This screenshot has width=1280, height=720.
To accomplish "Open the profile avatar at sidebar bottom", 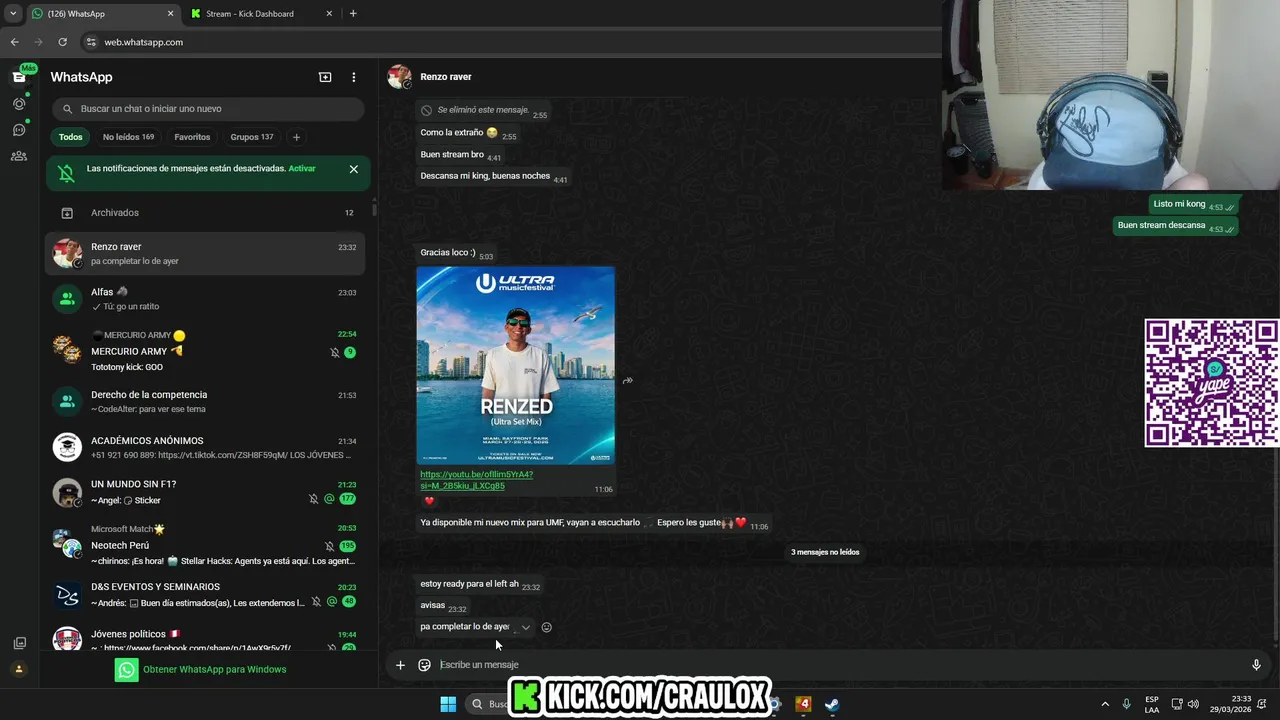I will 19,669.
